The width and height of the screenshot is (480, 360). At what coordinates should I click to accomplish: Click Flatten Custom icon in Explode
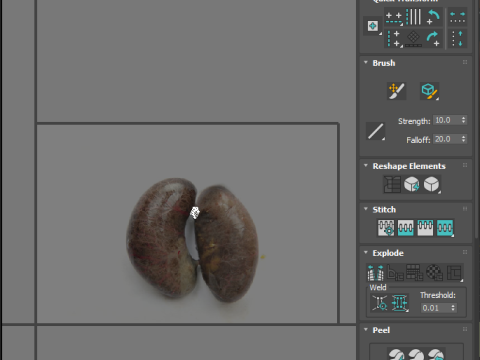coord(454,272)
